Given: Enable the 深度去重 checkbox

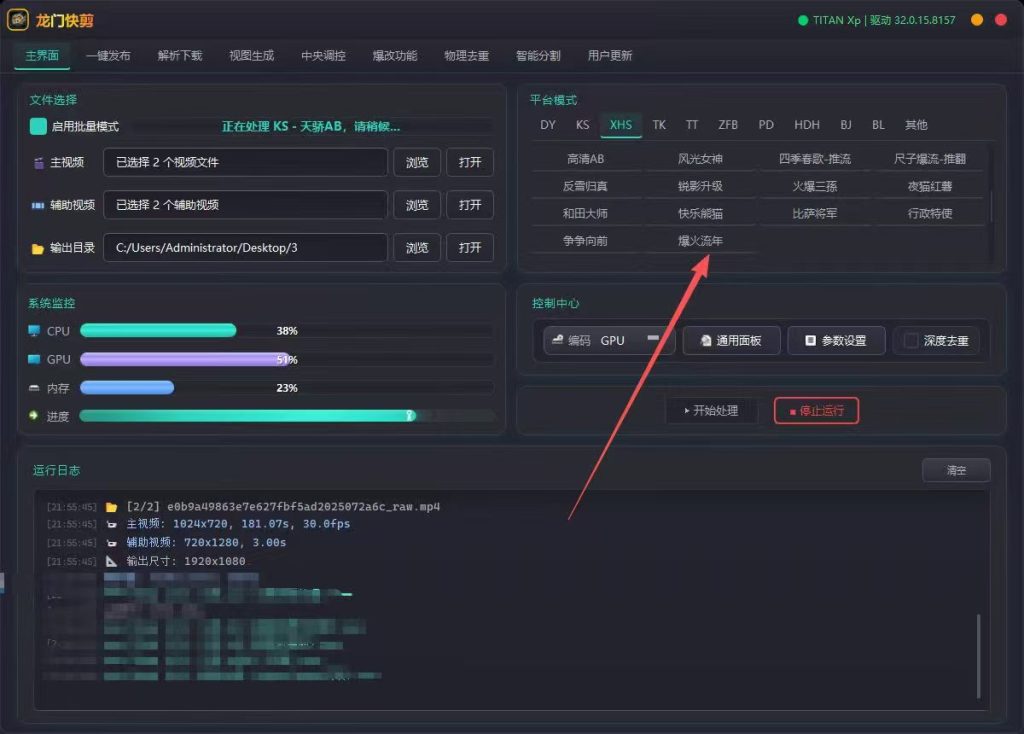Looking at the screenshot, I should click(911, 341).
